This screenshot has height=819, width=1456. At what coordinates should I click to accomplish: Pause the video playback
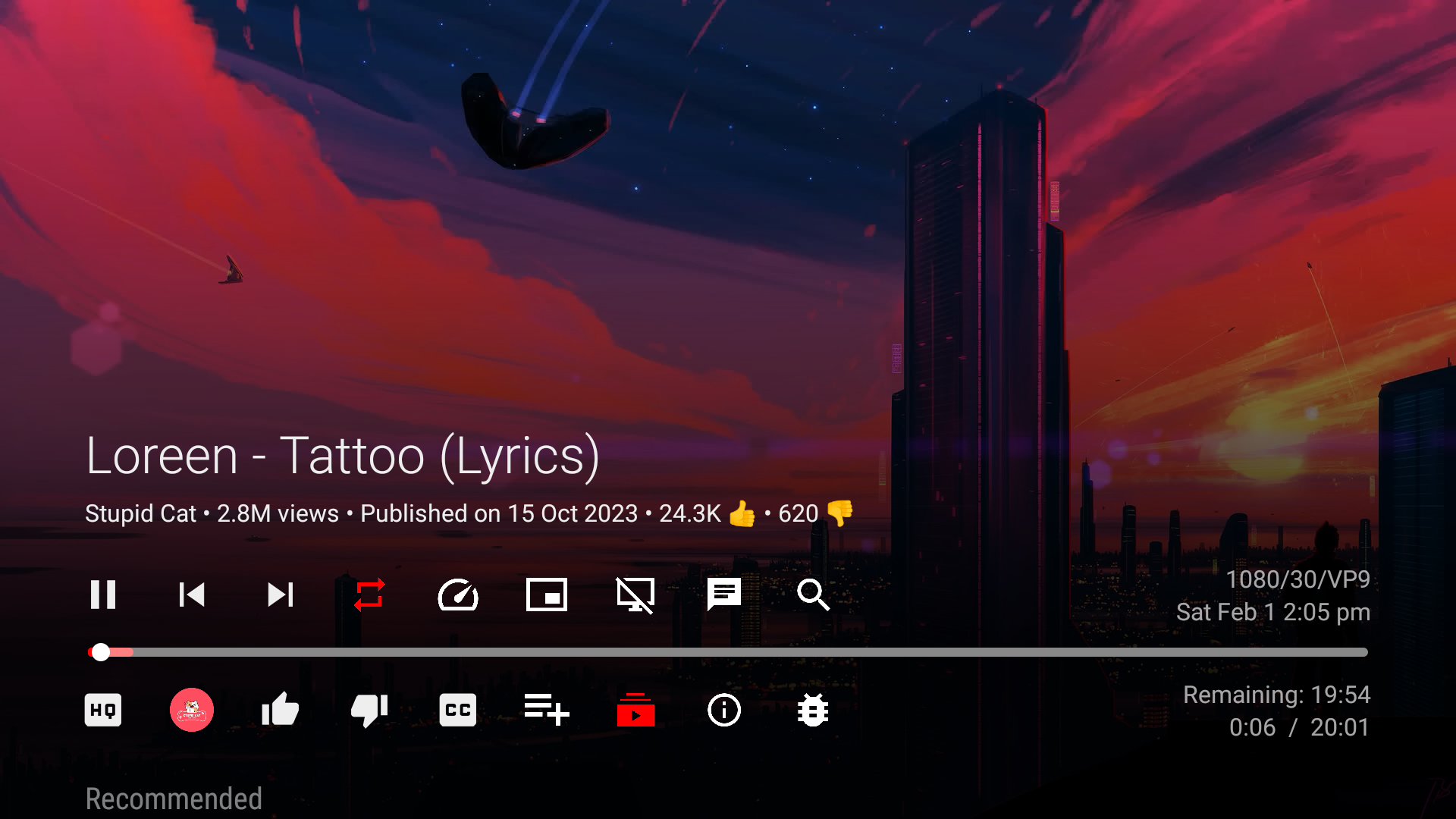pos(103,595)
